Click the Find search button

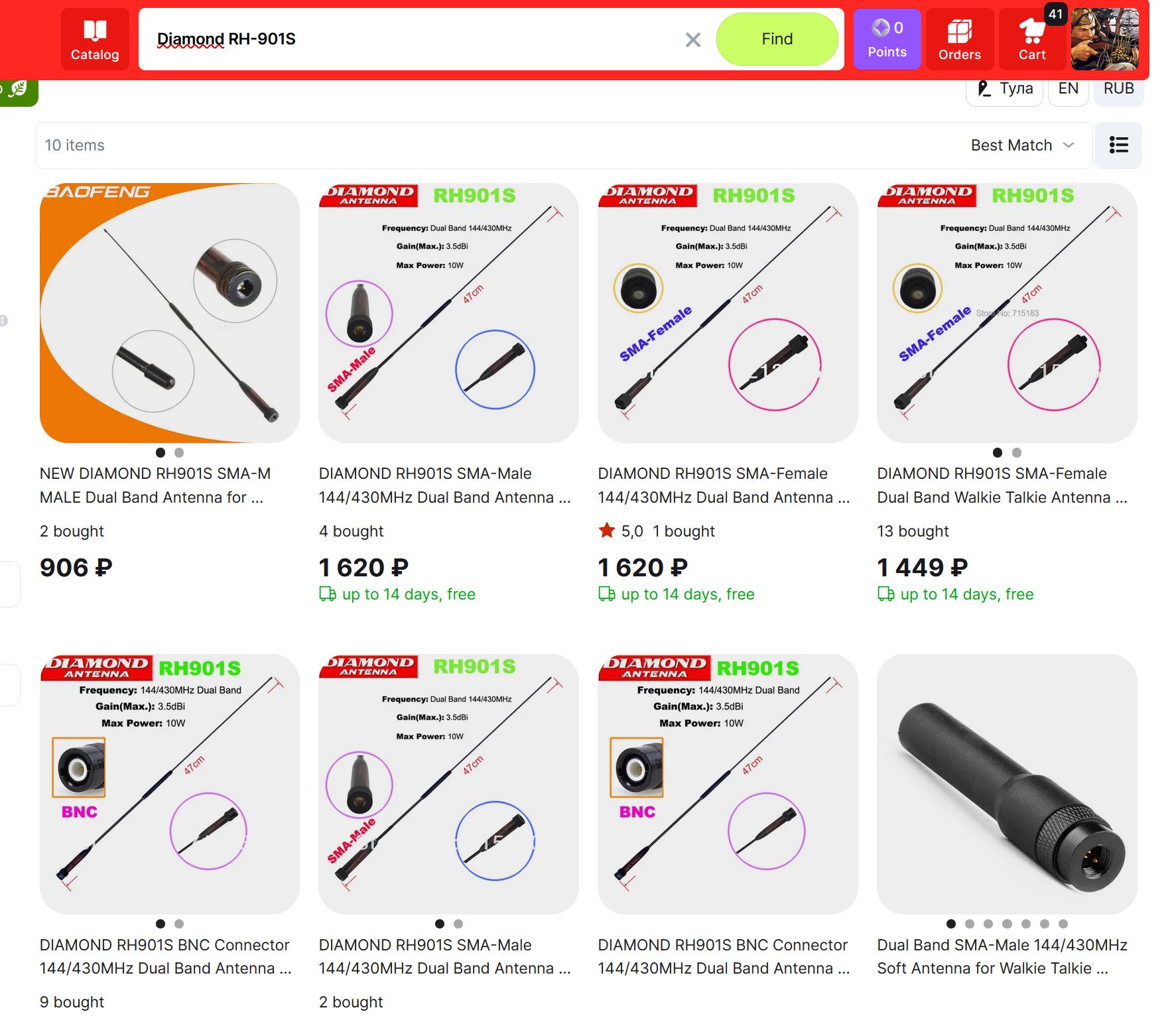(777, 39)
